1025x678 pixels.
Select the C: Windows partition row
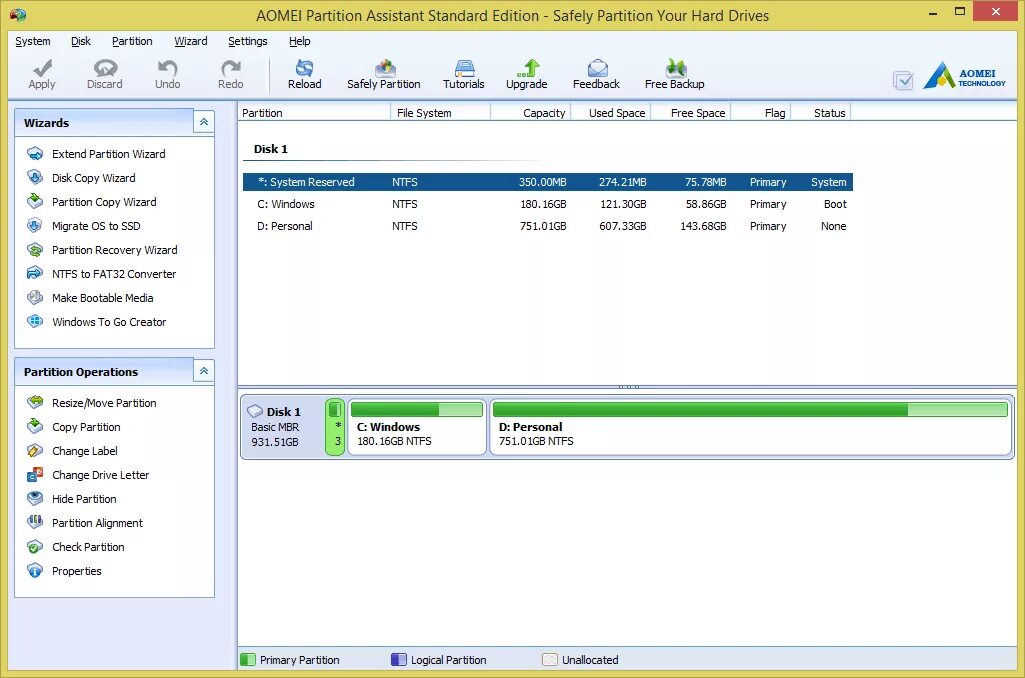coord(548,204)
